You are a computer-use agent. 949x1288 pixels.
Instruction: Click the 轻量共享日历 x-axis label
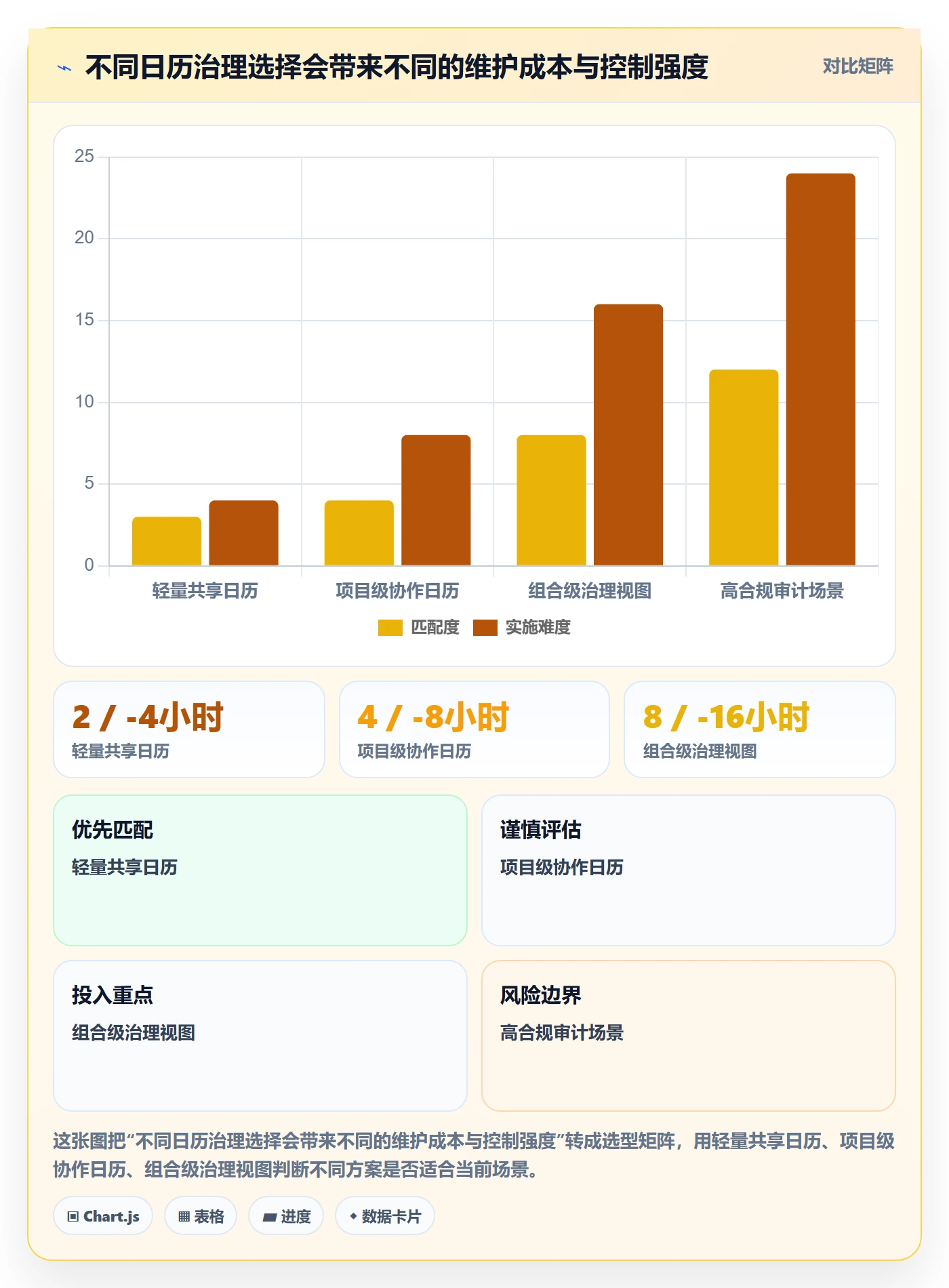(205, 591)
